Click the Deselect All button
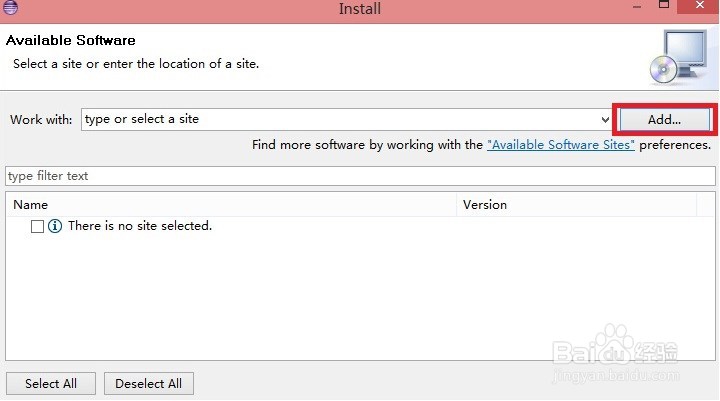Viewport: 720px width, 401px height. point(149,384)
